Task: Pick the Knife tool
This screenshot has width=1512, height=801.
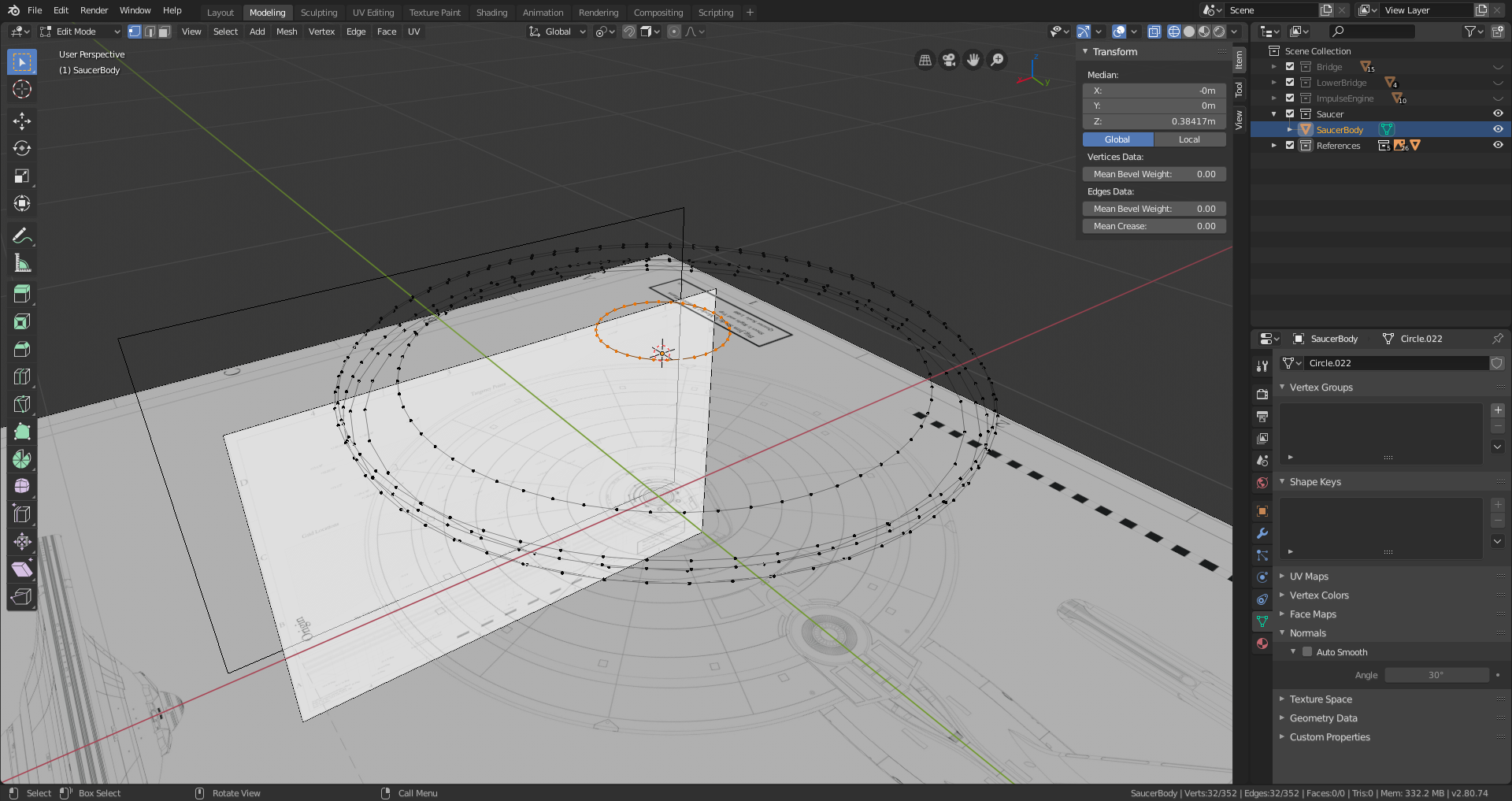Action: [22, 404]
